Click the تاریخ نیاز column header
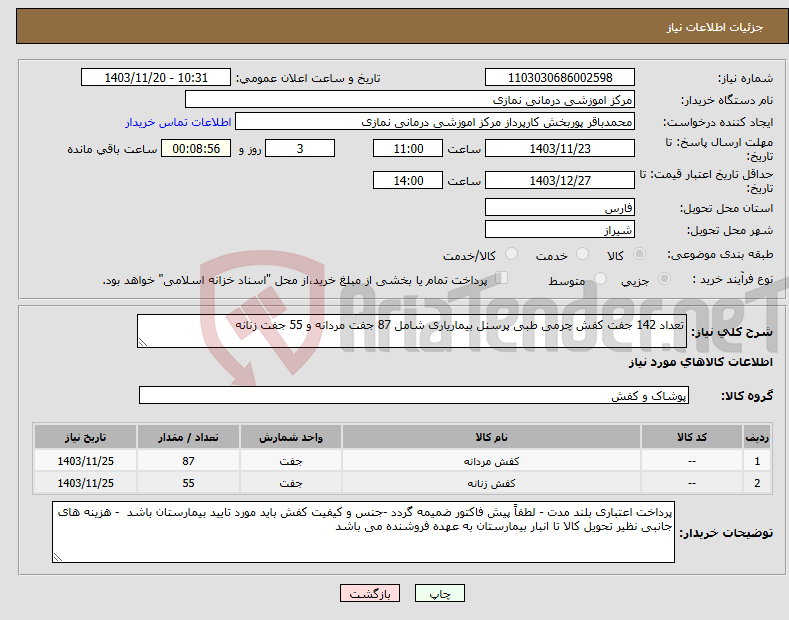The height and width of the screenshot is (620, 789). pyautogui.click(x=86, y=437)
